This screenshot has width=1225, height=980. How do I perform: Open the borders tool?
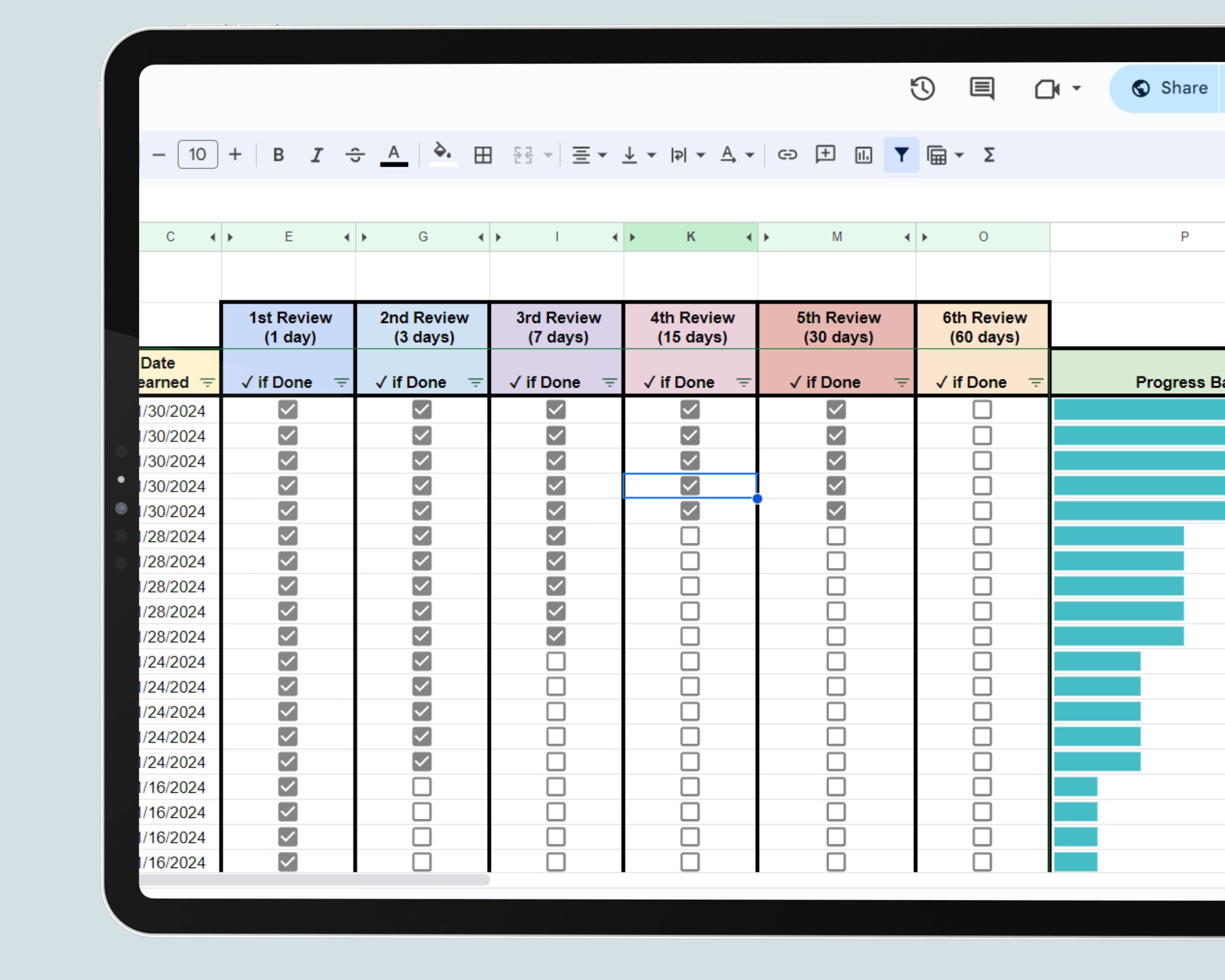point(482,154)
